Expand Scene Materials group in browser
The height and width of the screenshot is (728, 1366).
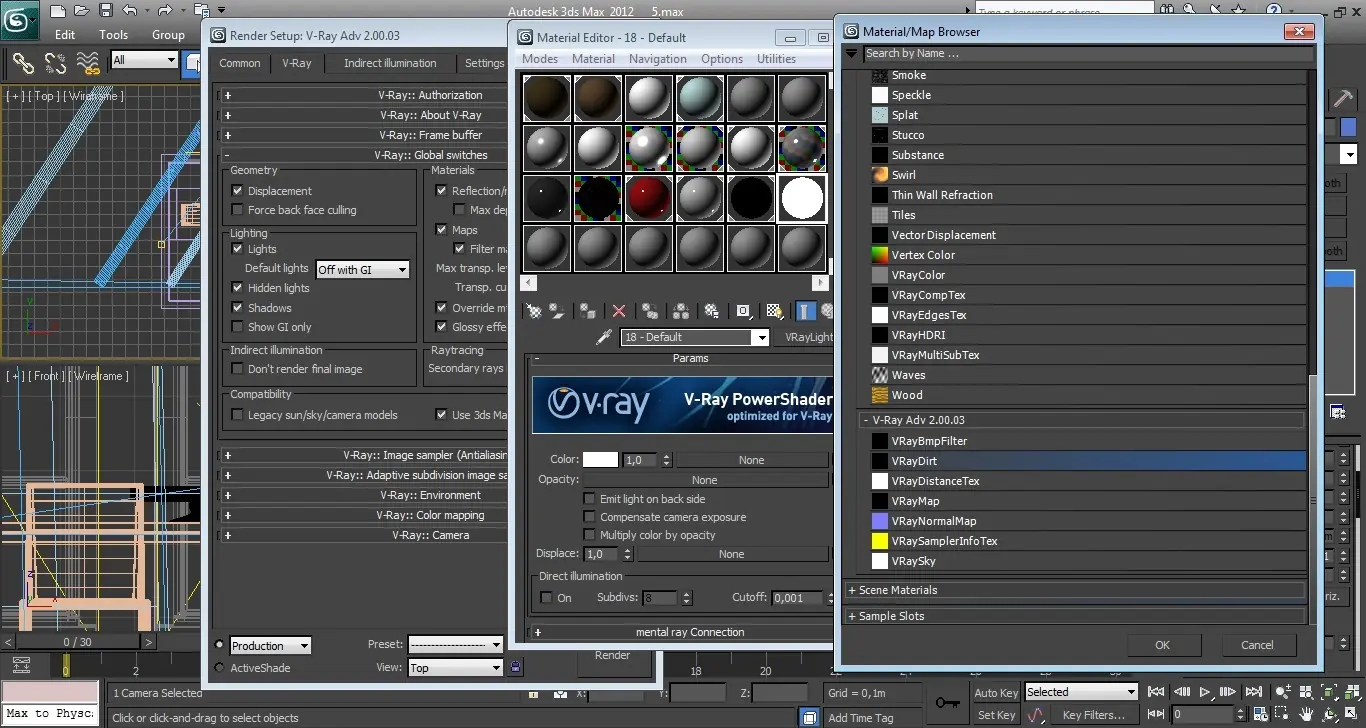[x=1075, y=590]
